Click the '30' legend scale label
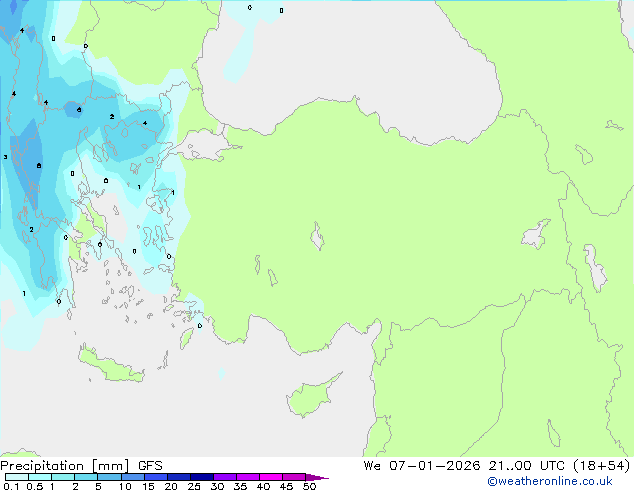This screenshot has width=634, height=490. click(x=217, y=486)
